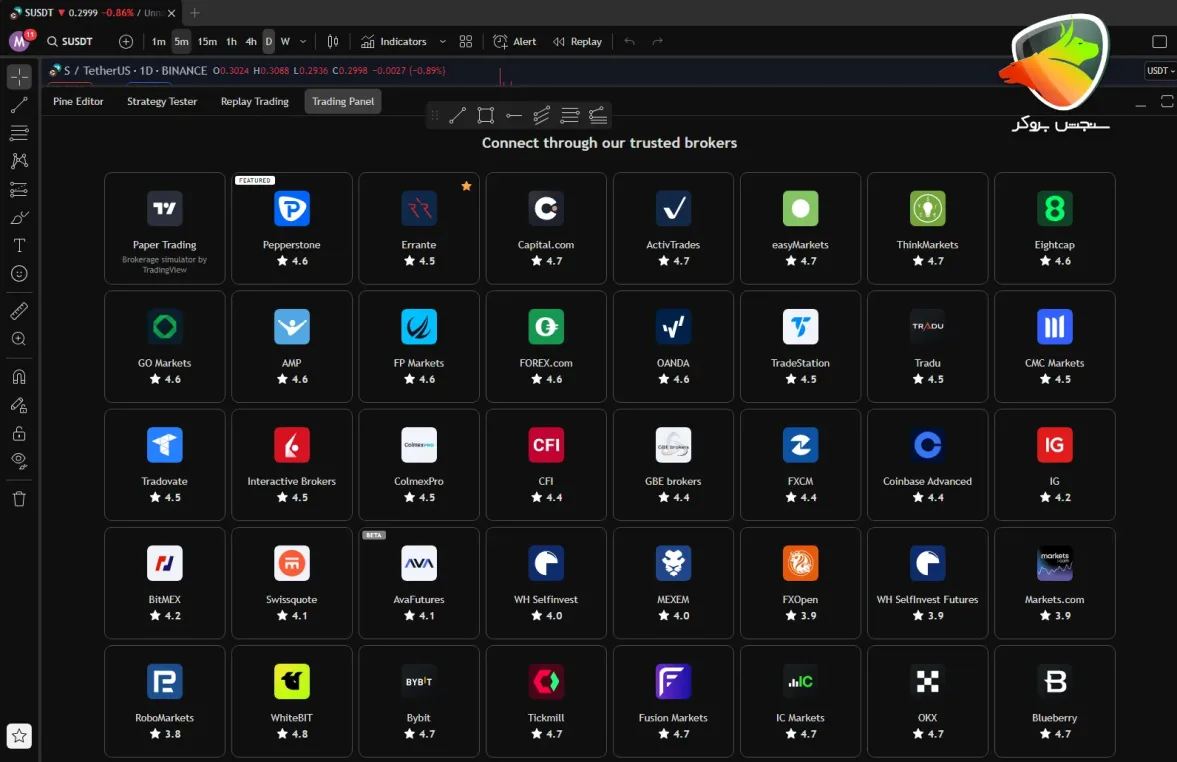Select the 5m timeframe
This screenshot has height=762, width=1177.
[x=182, y=41]
